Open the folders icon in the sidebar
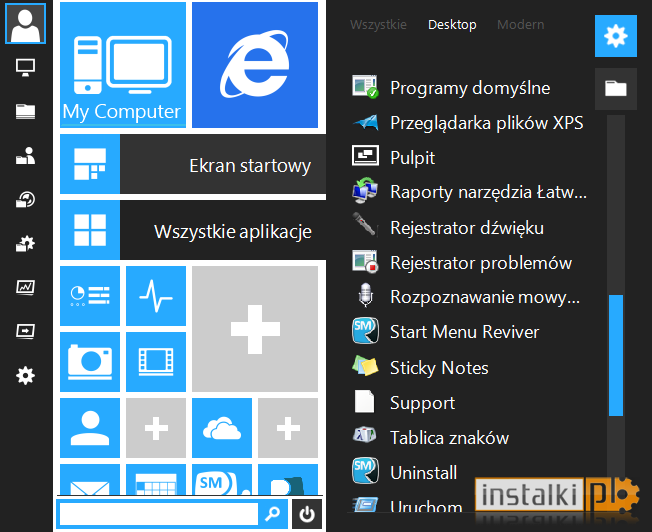Screen dimensions: 652x532 25,111
